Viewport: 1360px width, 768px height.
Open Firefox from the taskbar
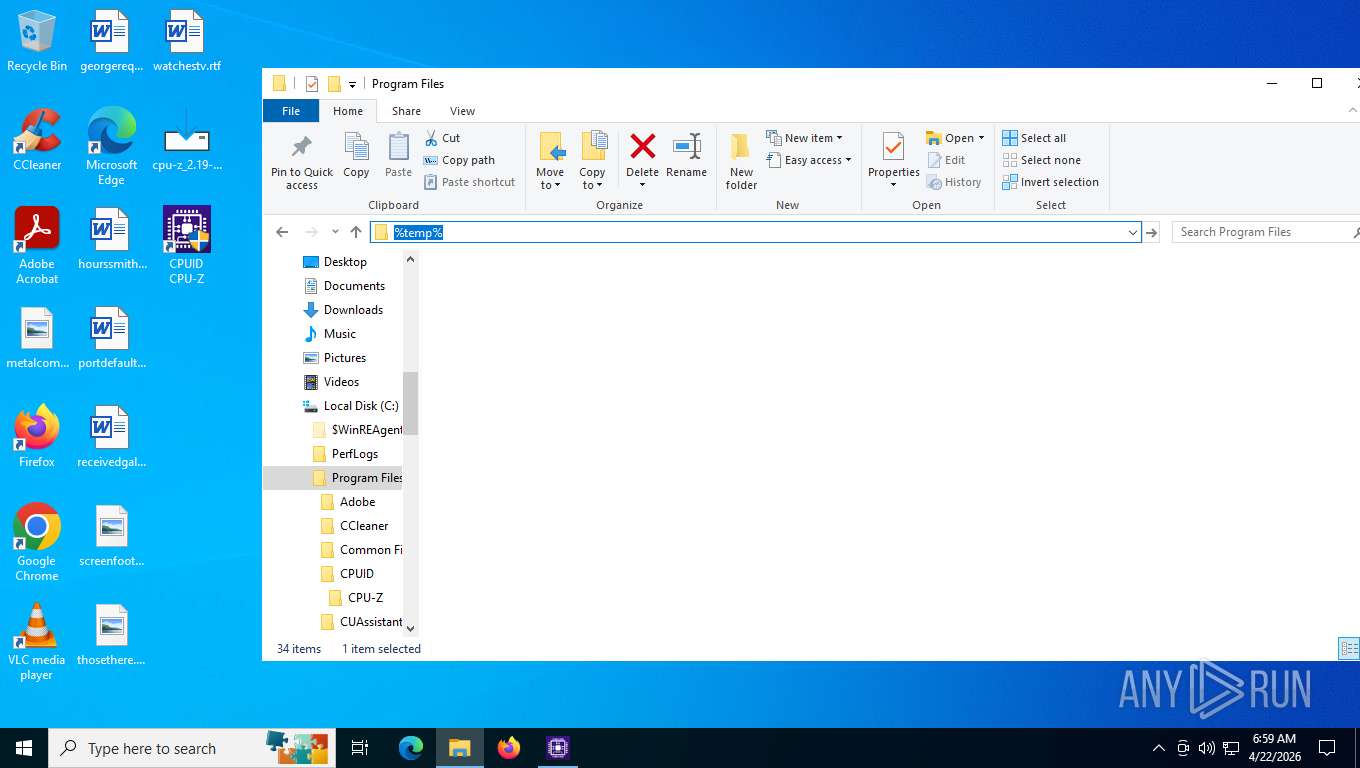coord(509,748)
